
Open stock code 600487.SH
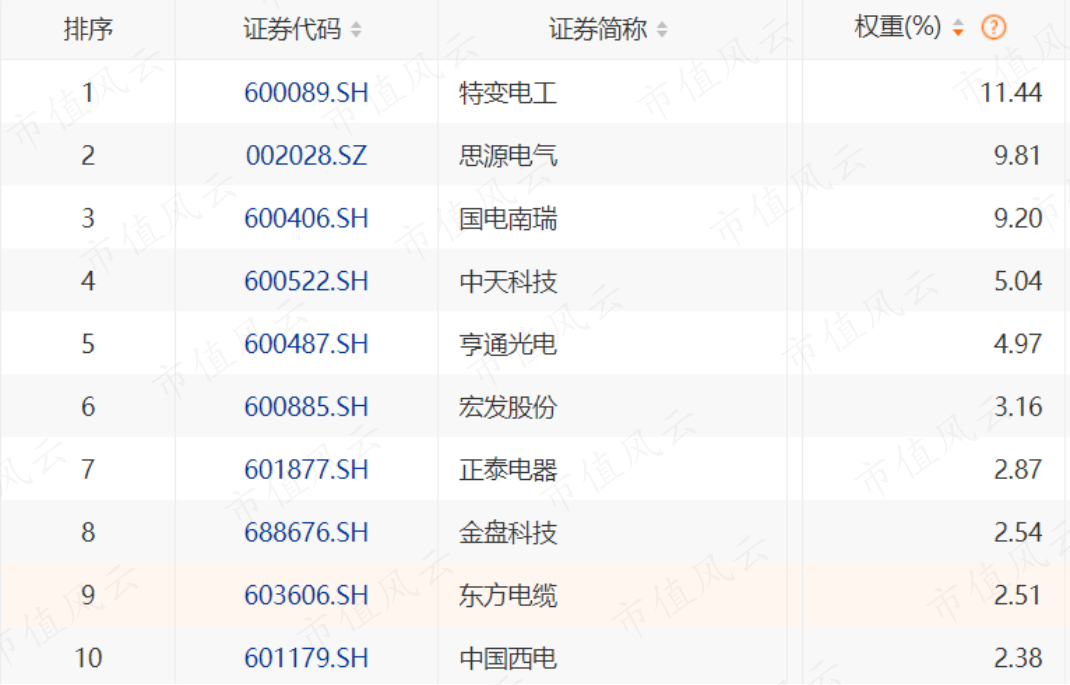(306, 344)
